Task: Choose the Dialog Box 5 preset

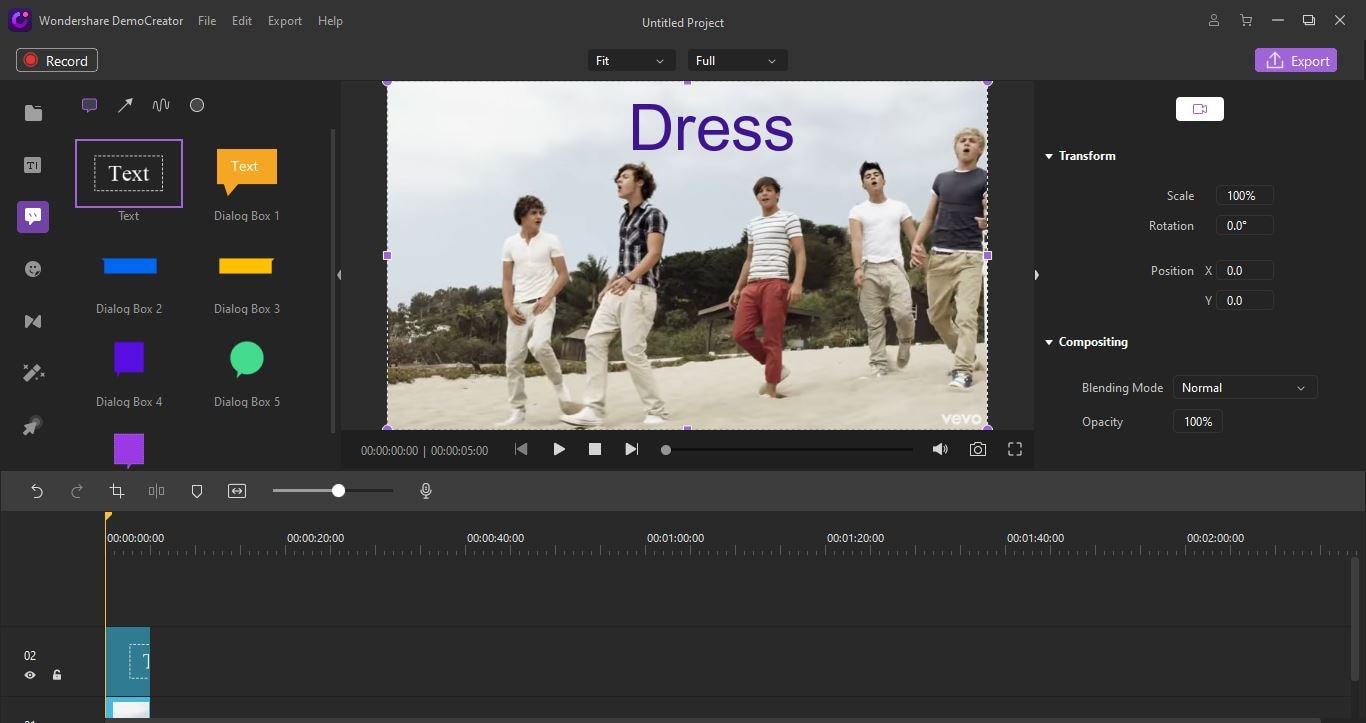Action: [247, 359]
